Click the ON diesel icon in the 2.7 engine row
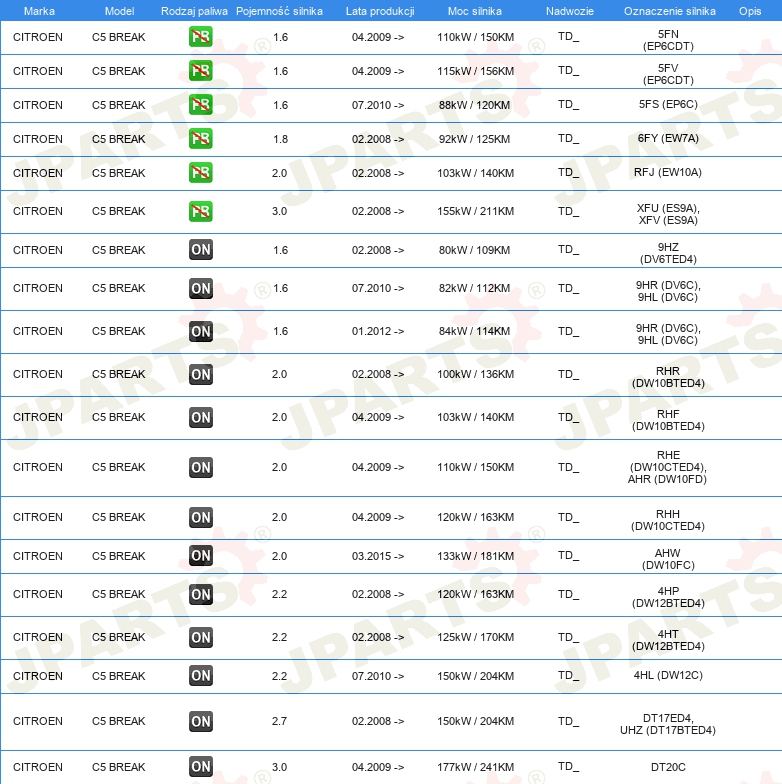The height and width of the screenshot is (784, 782). [x=200, y=721]
